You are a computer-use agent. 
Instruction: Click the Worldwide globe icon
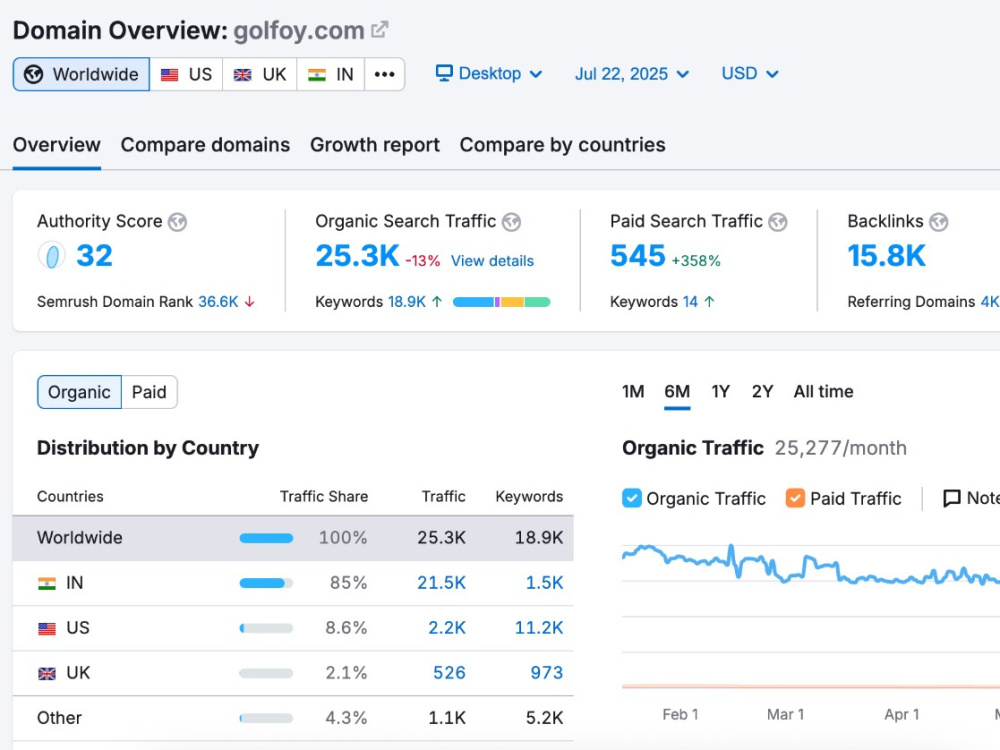click(33, 75)
